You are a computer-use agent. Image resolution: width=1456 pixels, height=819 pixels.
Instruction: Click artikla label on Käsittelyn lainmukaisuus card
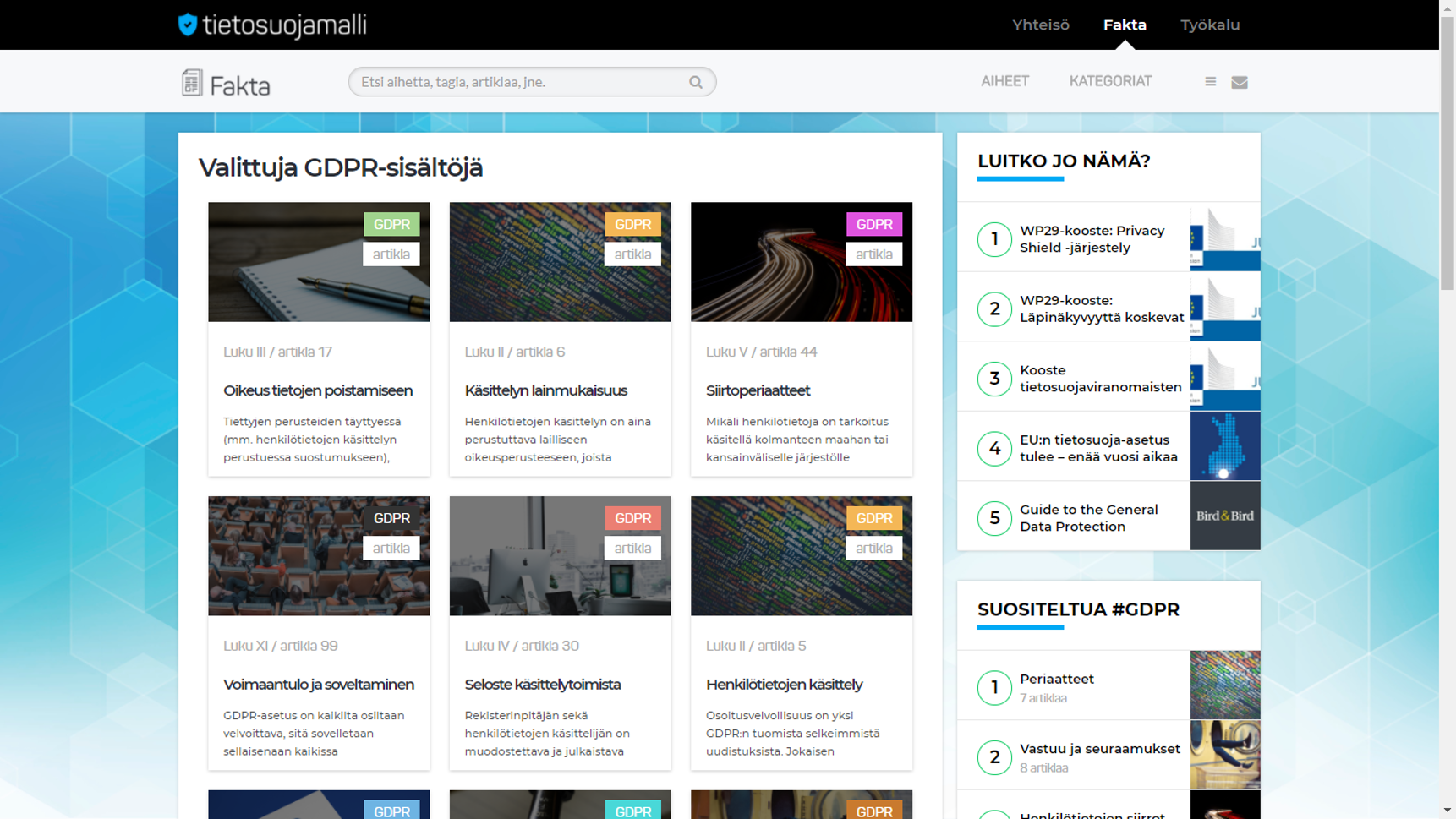632,254
